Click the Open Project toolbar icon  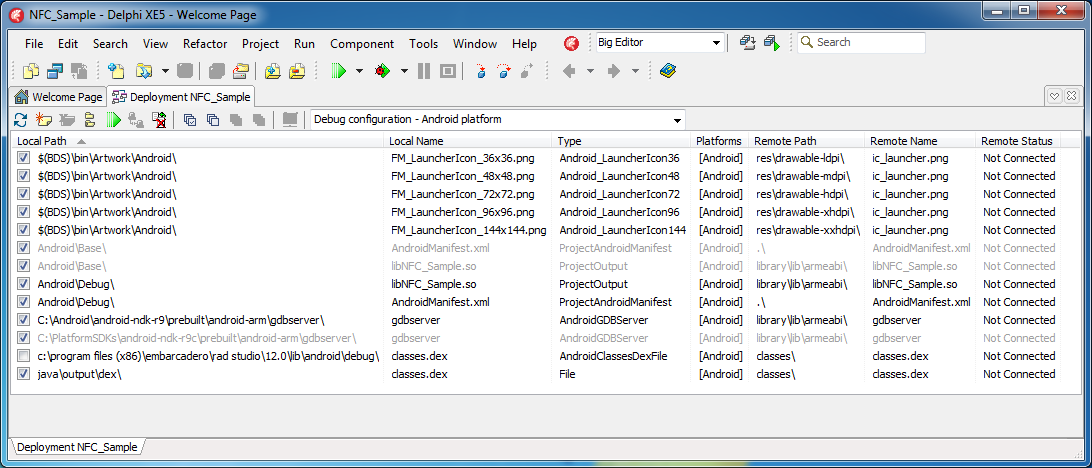[x=241, y=71]
